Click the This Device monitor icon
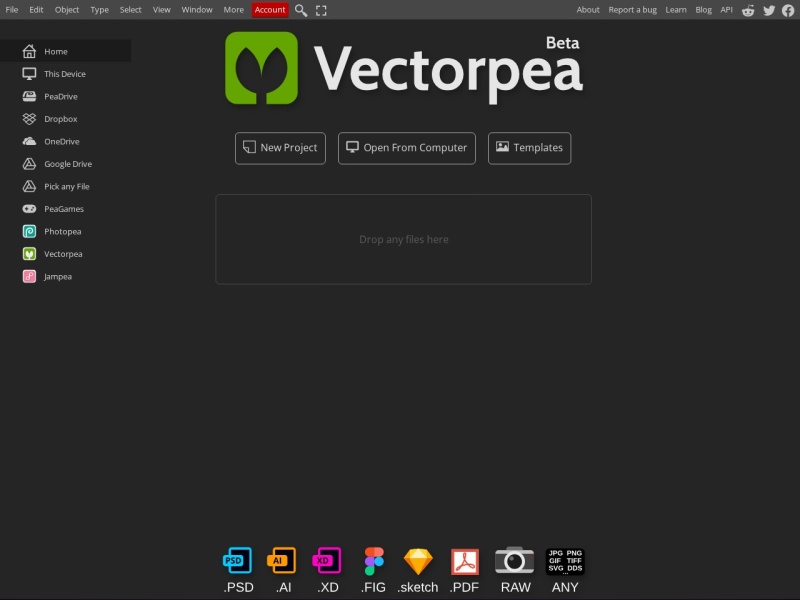This screenshot has height=600, width=800. click(x=29, y=73)
